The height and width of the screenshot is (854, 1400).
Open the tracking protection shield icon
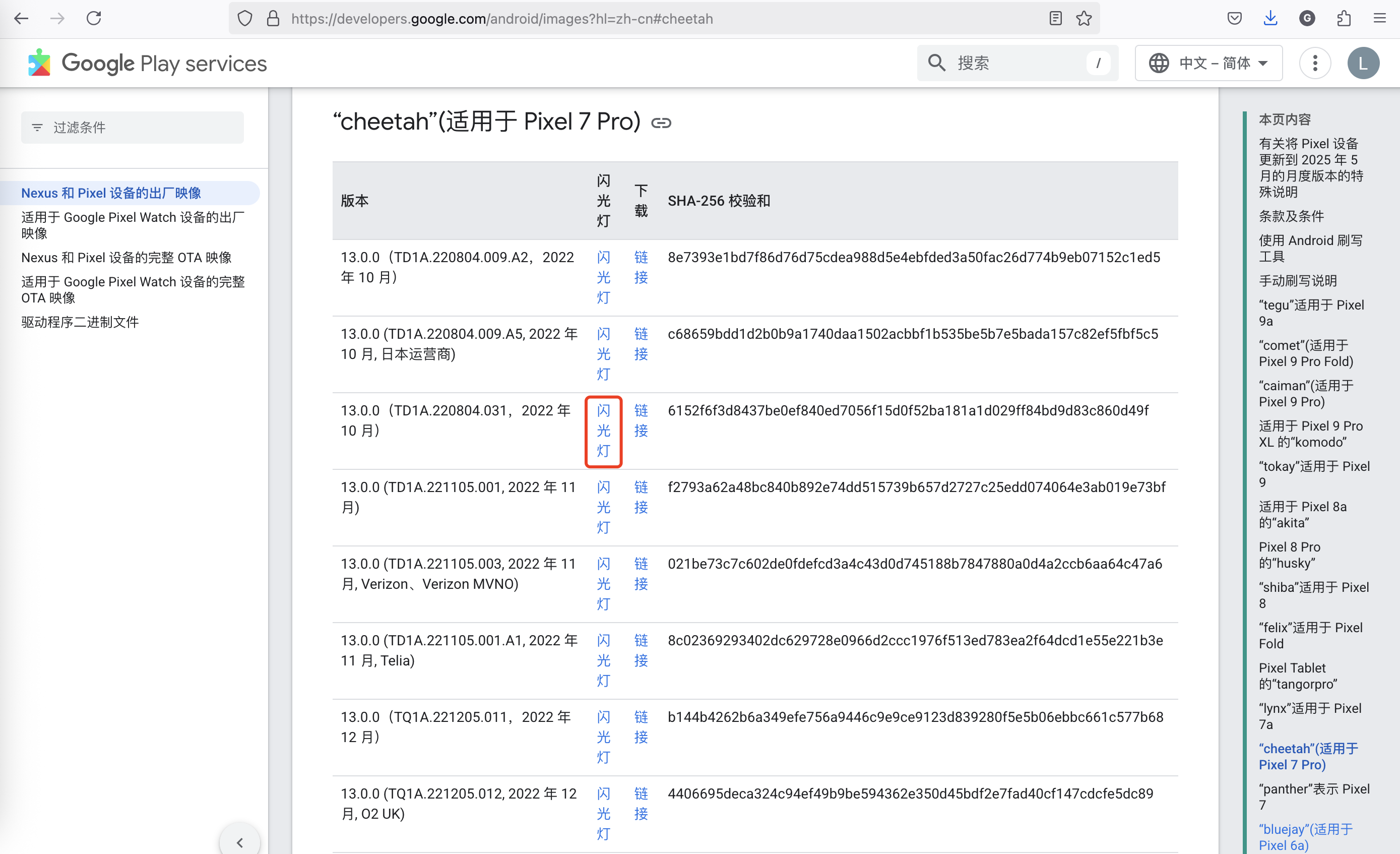click(x=245, y=19)
